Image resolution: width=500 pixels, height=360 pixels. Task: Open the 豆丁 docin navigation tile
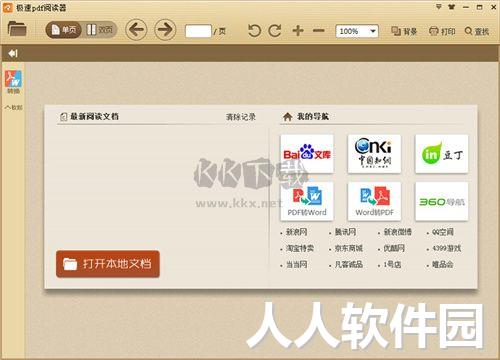point(442,154)
